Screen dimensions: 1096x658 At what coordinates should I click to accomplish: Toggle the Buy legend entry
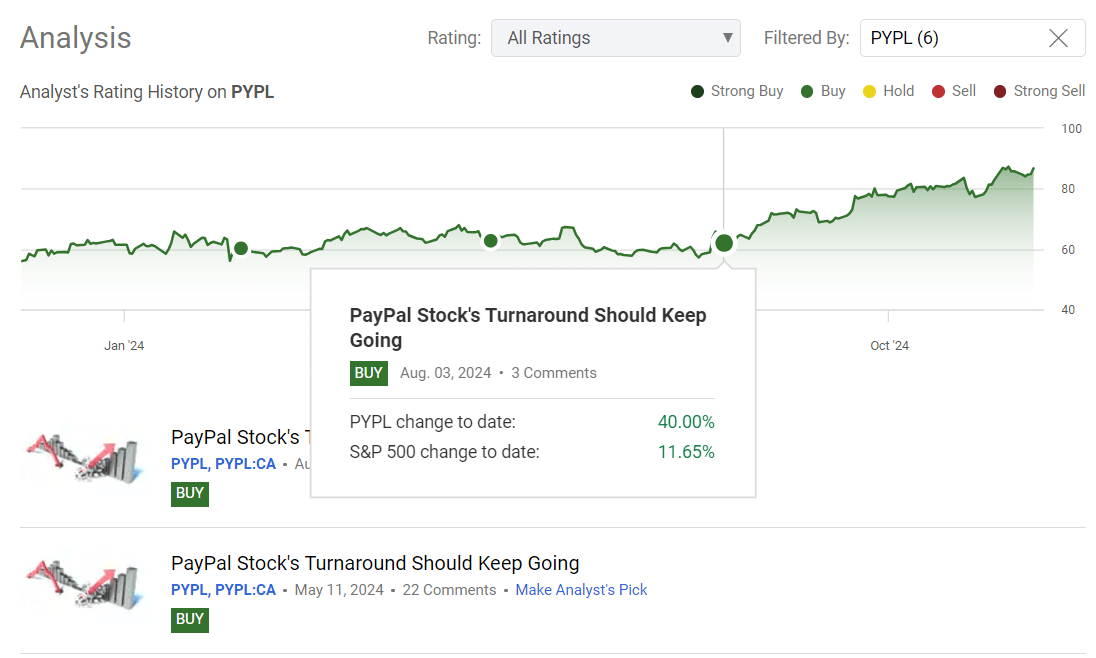(x=823, y=91)
